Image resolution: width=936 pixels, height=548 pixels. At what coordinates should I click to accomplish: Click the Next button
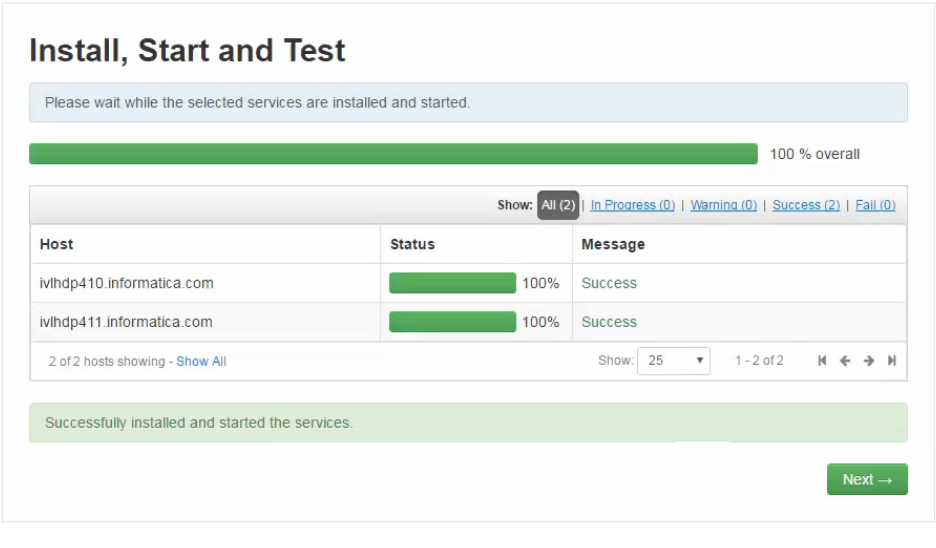(867, 479)
